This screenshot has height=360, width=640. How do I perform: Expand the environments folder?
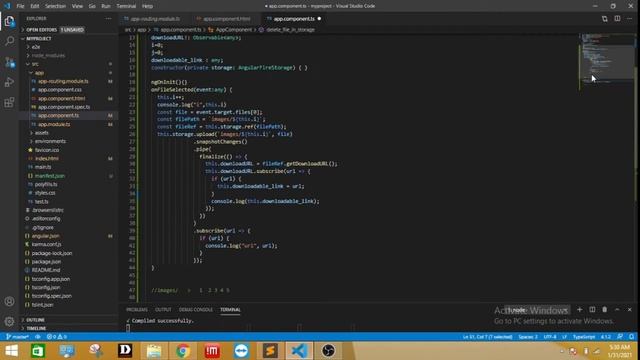tap(50, 141)
